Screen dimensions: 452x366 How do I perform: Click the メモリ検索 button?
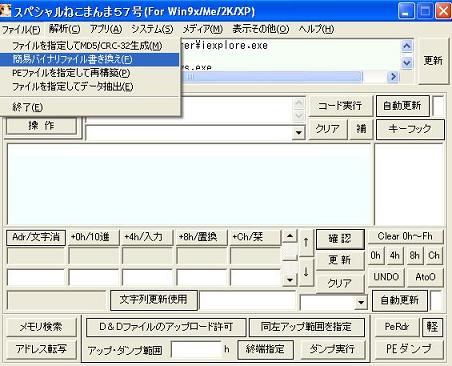(x=41, y=327)
